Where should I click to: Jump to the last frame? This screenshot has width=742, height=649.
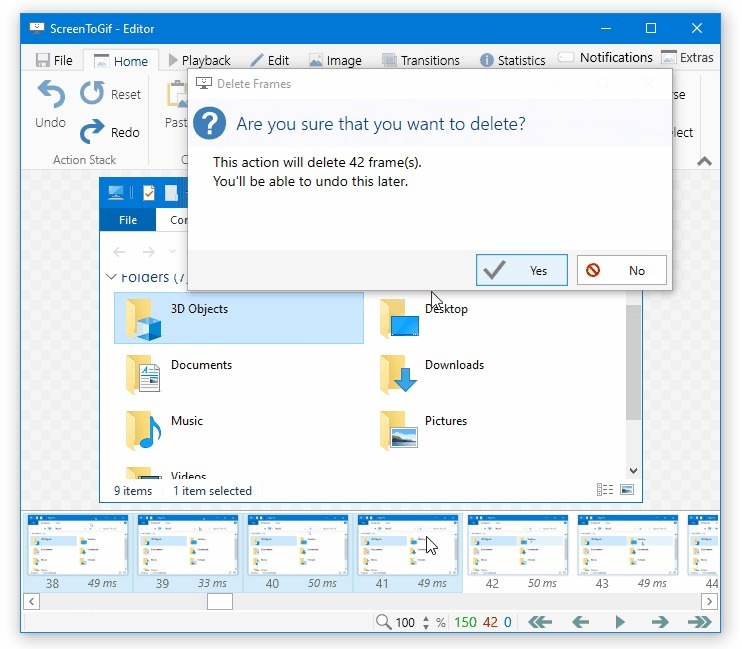(699, 622)
